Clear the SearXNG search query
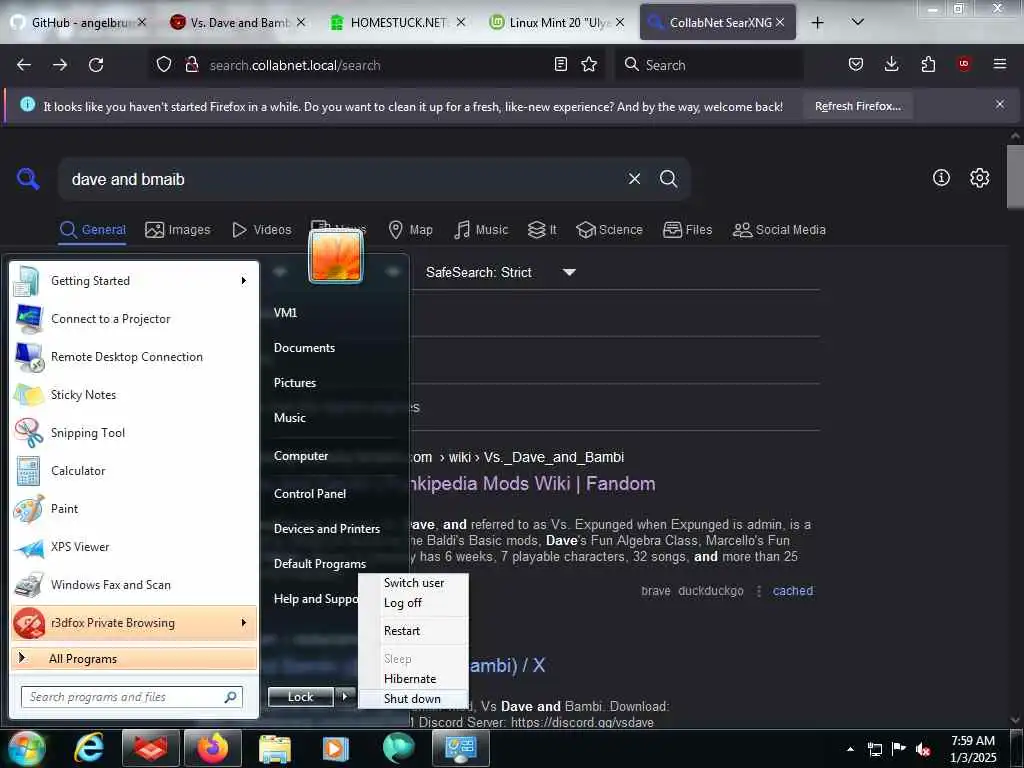The height and width of the screenshot is (768, 1024). [x=634, y=179]
